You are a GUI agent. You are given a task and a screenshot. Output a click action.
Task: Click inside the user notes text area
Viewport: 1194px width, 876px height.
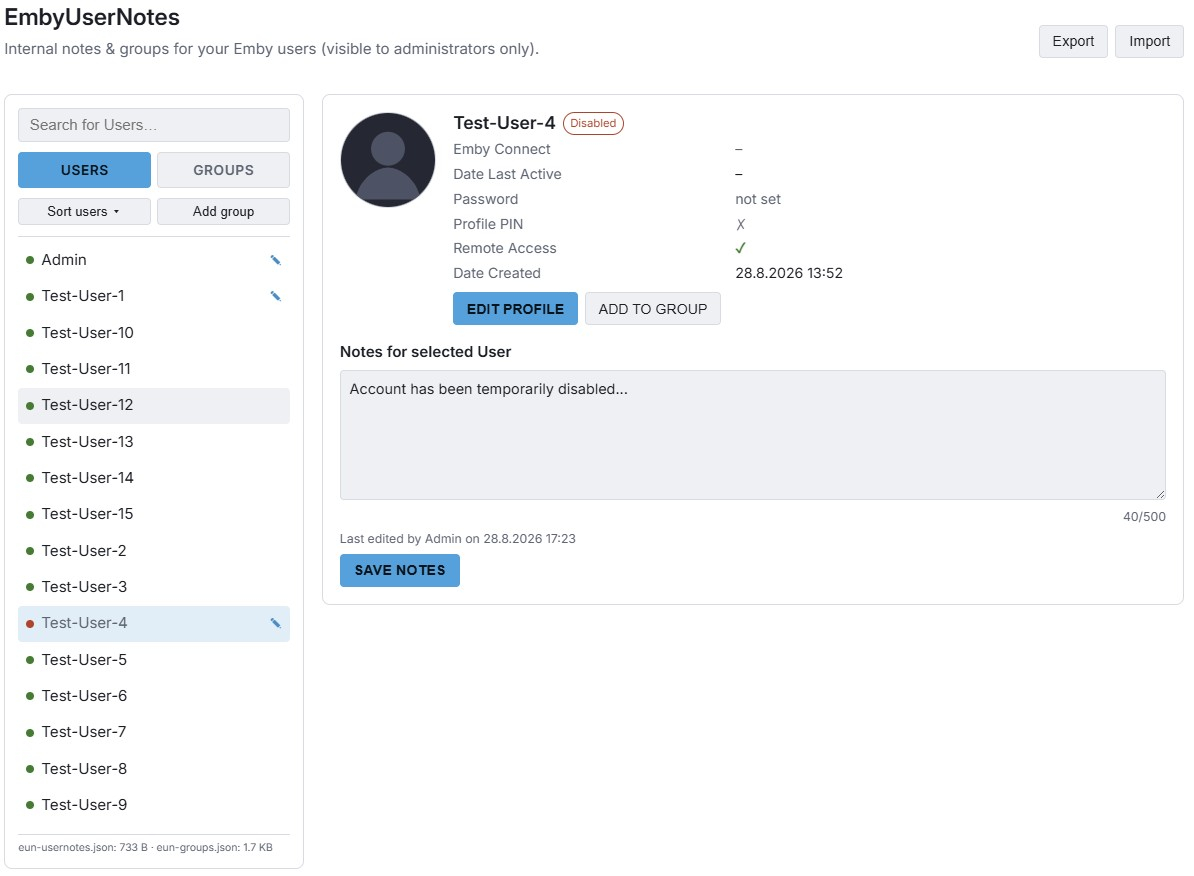pyautogui.click(x=752, y=435)
